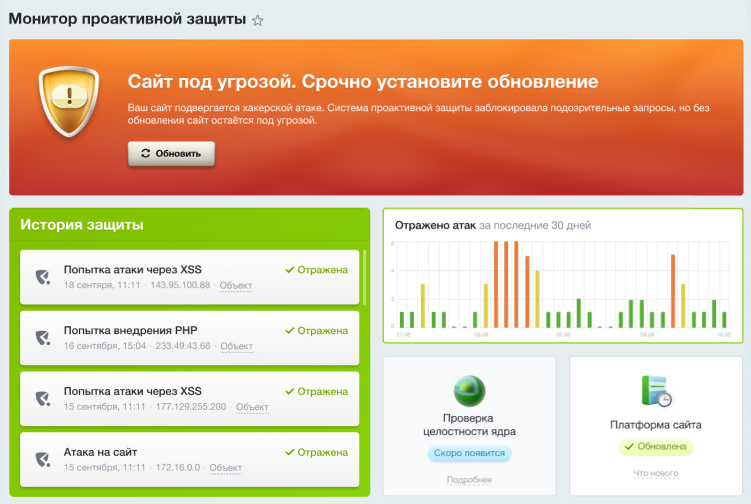Click shield icon of the PHP injection entry
The image size is (751, 504).
point(42,338)
